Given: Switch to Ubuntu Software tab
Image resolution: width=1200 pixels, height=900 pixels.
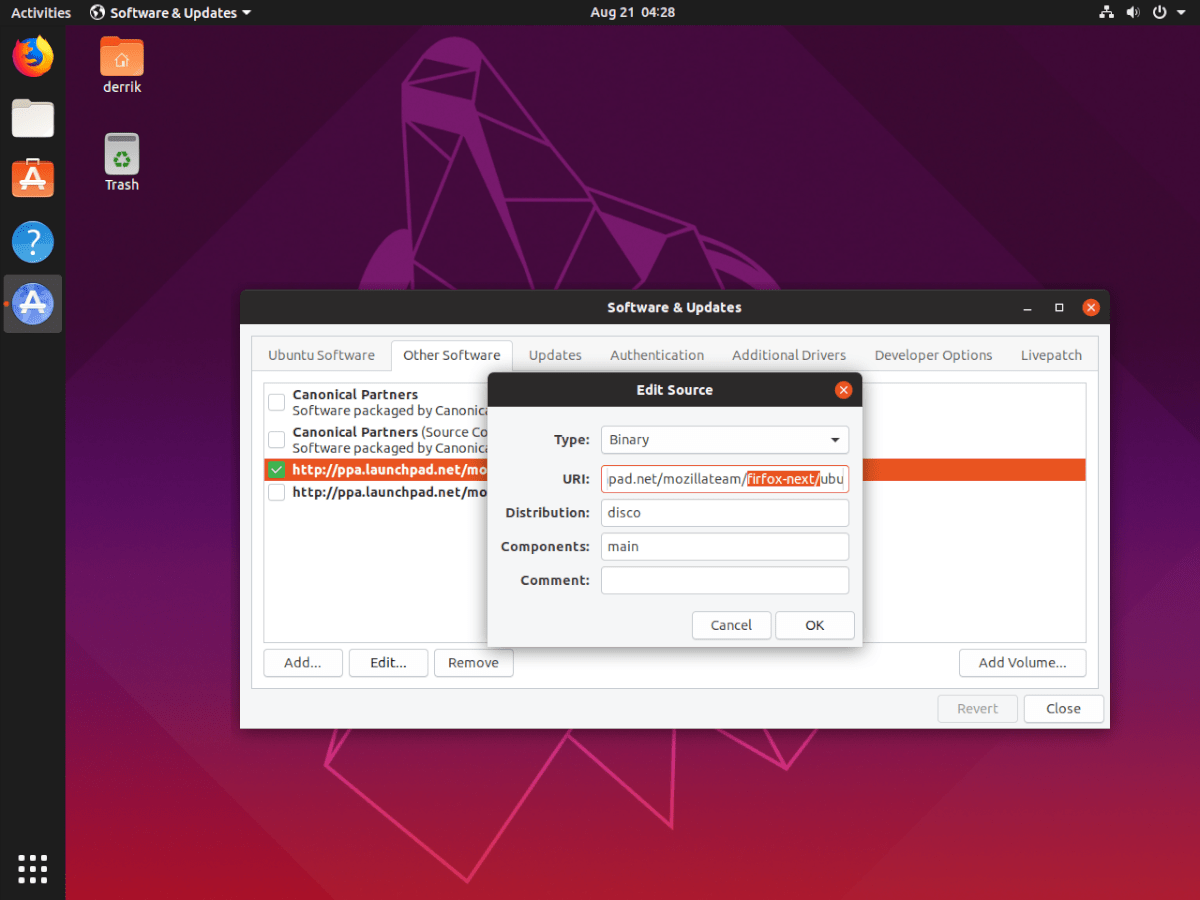Looking at the screenshot, I should click(x=321, y=355).
